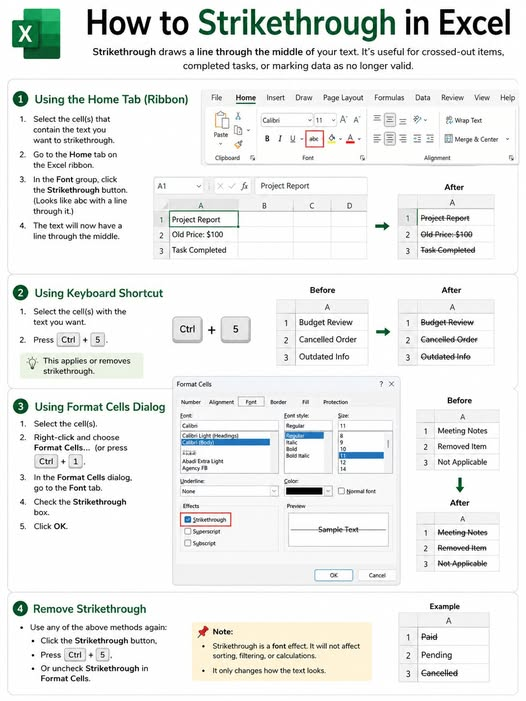The height and width of the screenshot is (701, 526).
Task: Click the Paste clipboard icon in ribbon
Action: coord(221,120)
